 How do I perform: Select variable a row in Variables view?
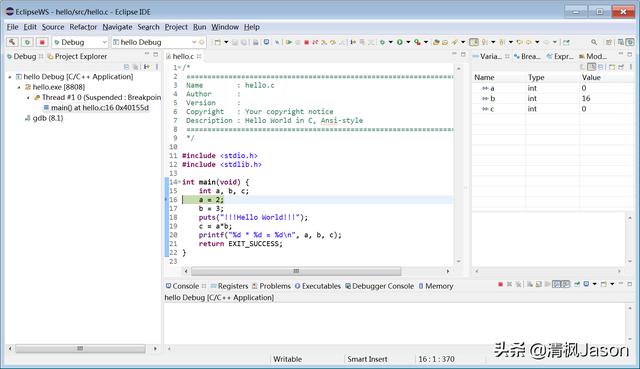pos(552,88)
